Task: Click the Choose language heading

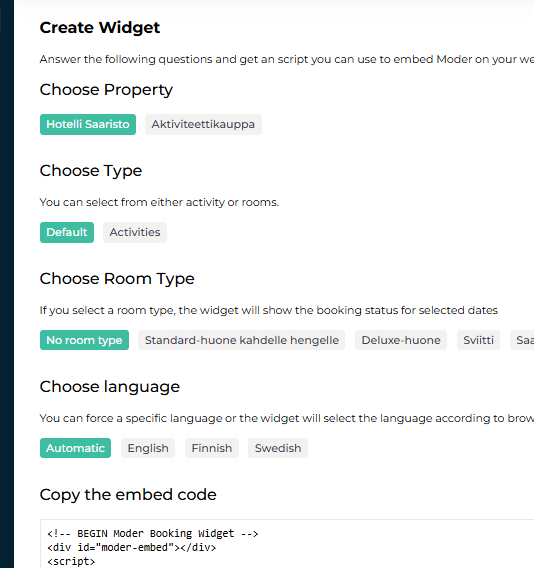Action: pos(110,387)
